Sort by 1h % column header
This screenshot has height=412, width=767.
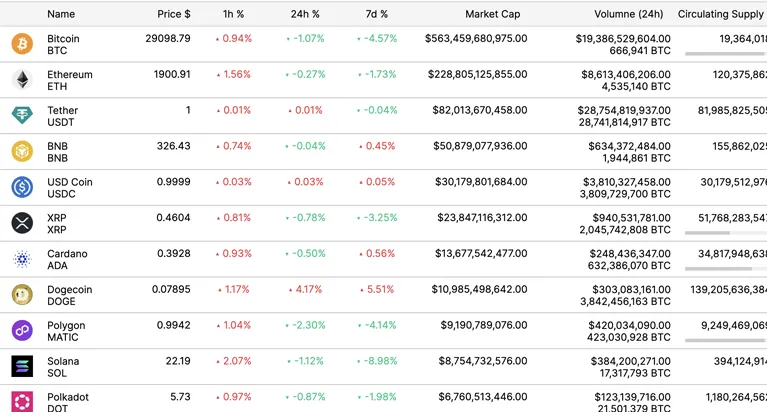tap(233, 14)
